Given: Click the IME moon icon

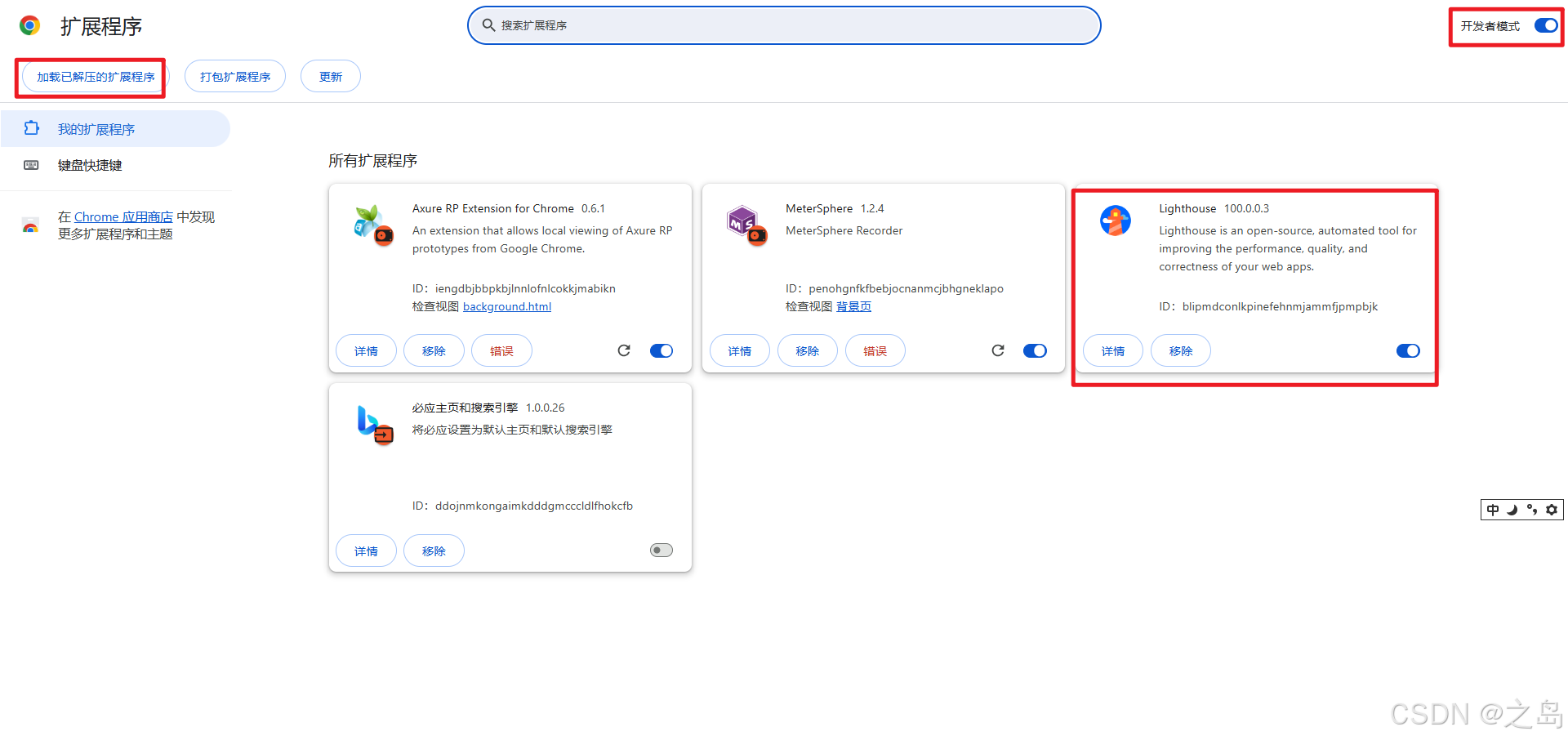Looking at the screenshot, I should [1512, 510].
